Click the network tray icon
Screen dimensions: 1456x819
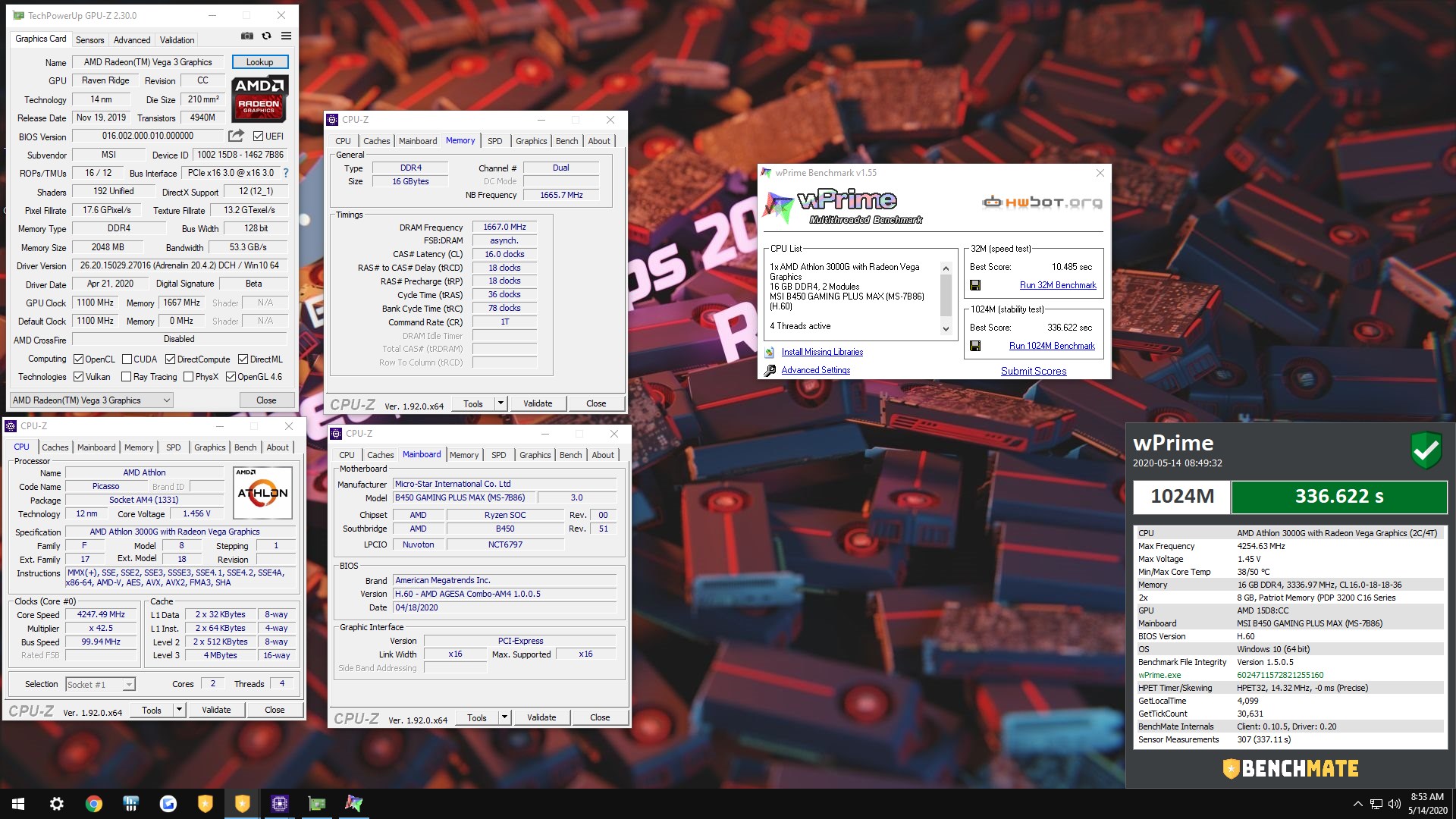click(x=1376, y=804)
